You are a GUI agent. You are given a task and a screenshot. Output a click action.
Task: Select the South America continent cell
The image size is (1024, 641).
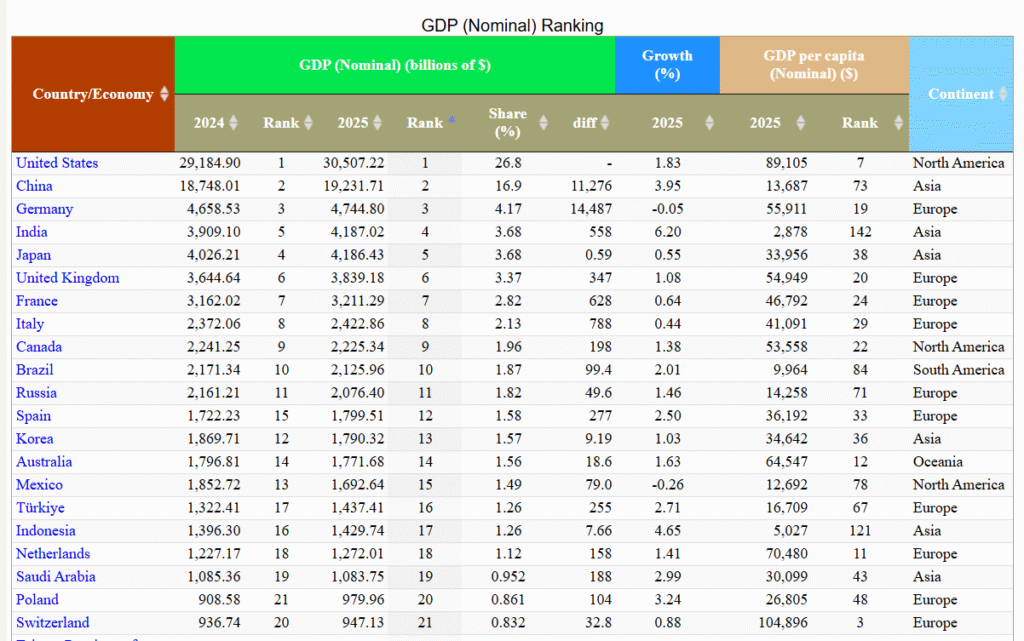(958, 369)
